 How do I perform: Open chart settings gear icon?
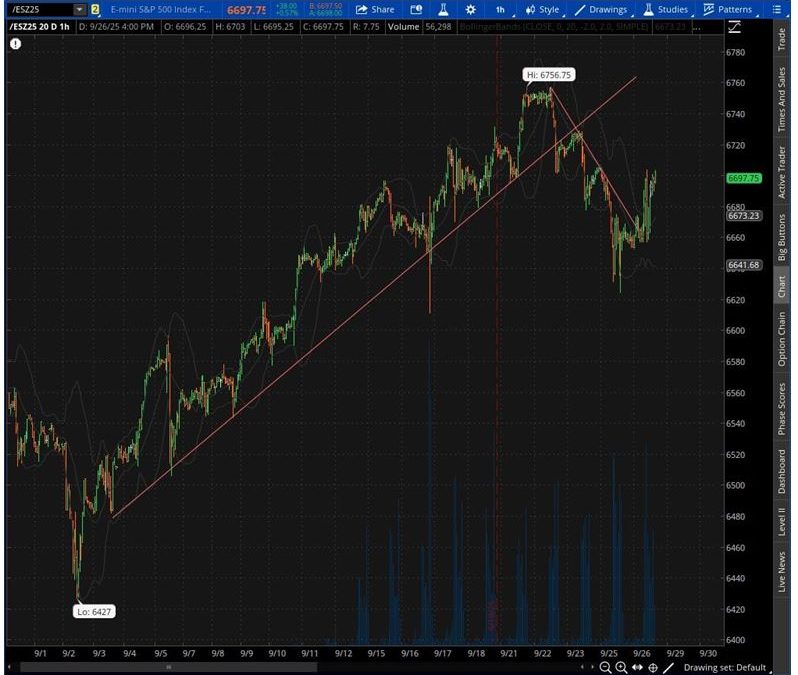471,9
